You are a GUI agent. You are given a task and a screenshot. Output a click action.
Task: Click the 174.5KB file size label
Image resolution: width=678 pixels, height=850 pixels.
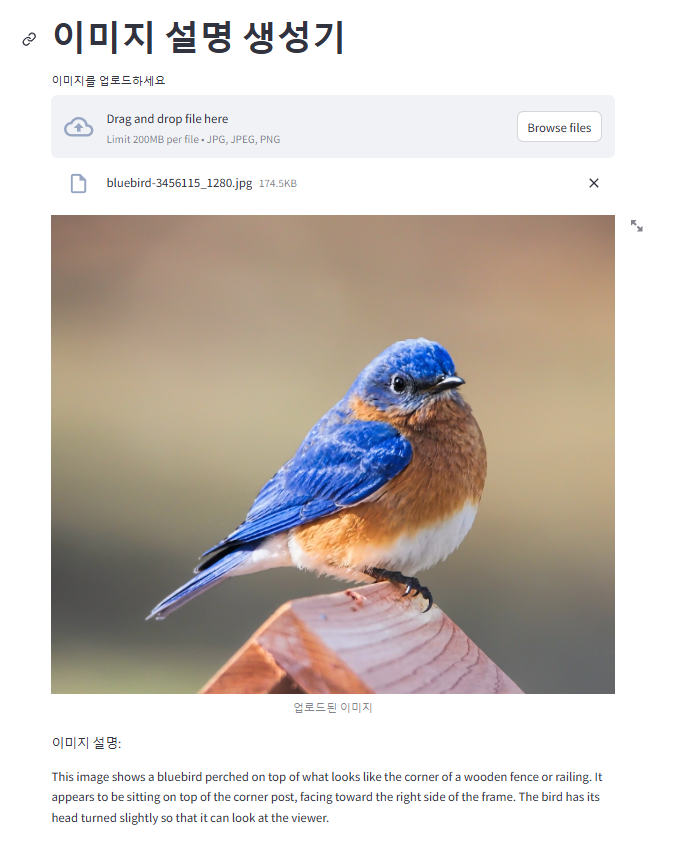tap(277, 184)
